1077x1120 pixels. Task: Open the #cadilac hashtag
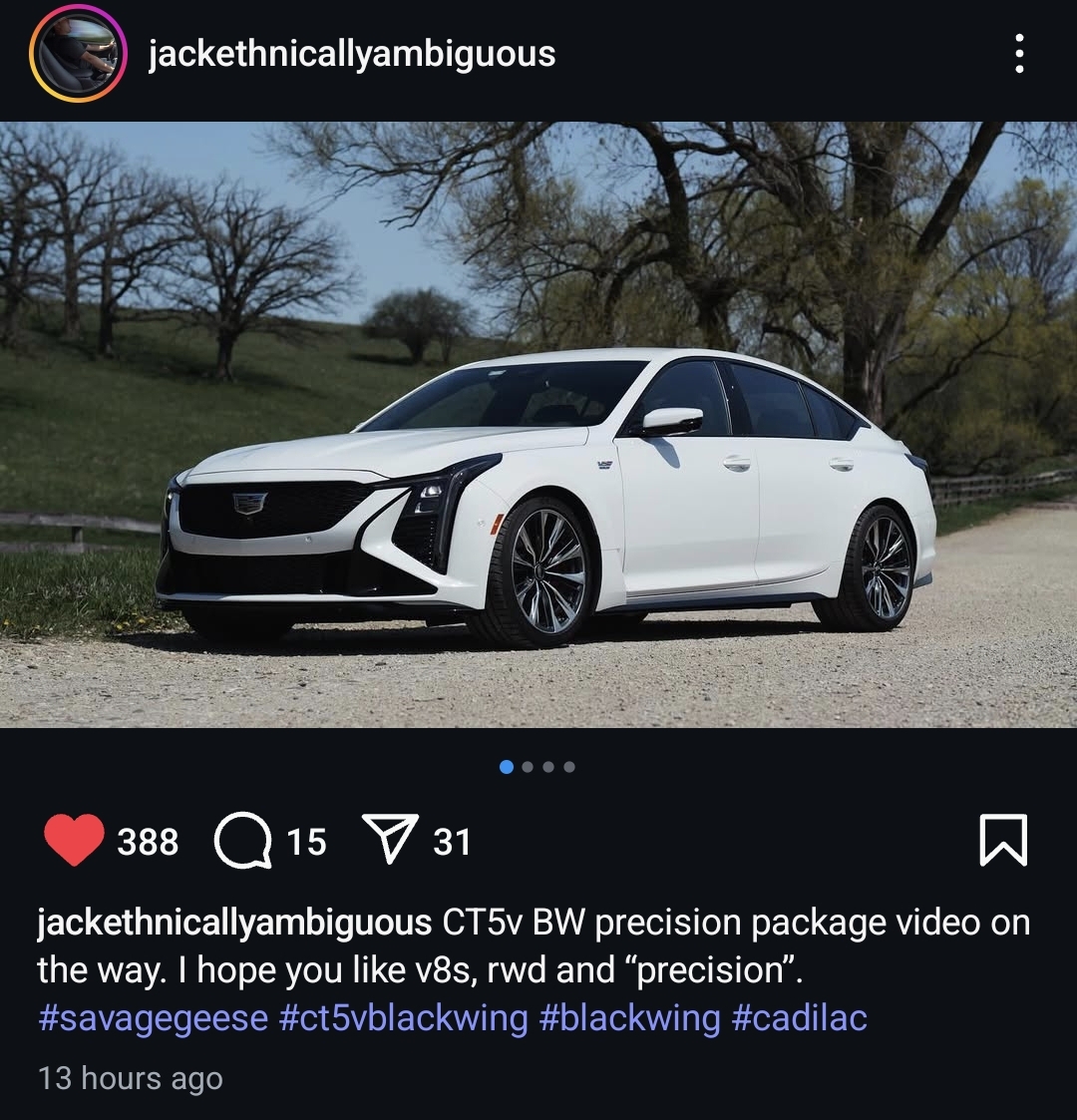tap(799, 1018)
